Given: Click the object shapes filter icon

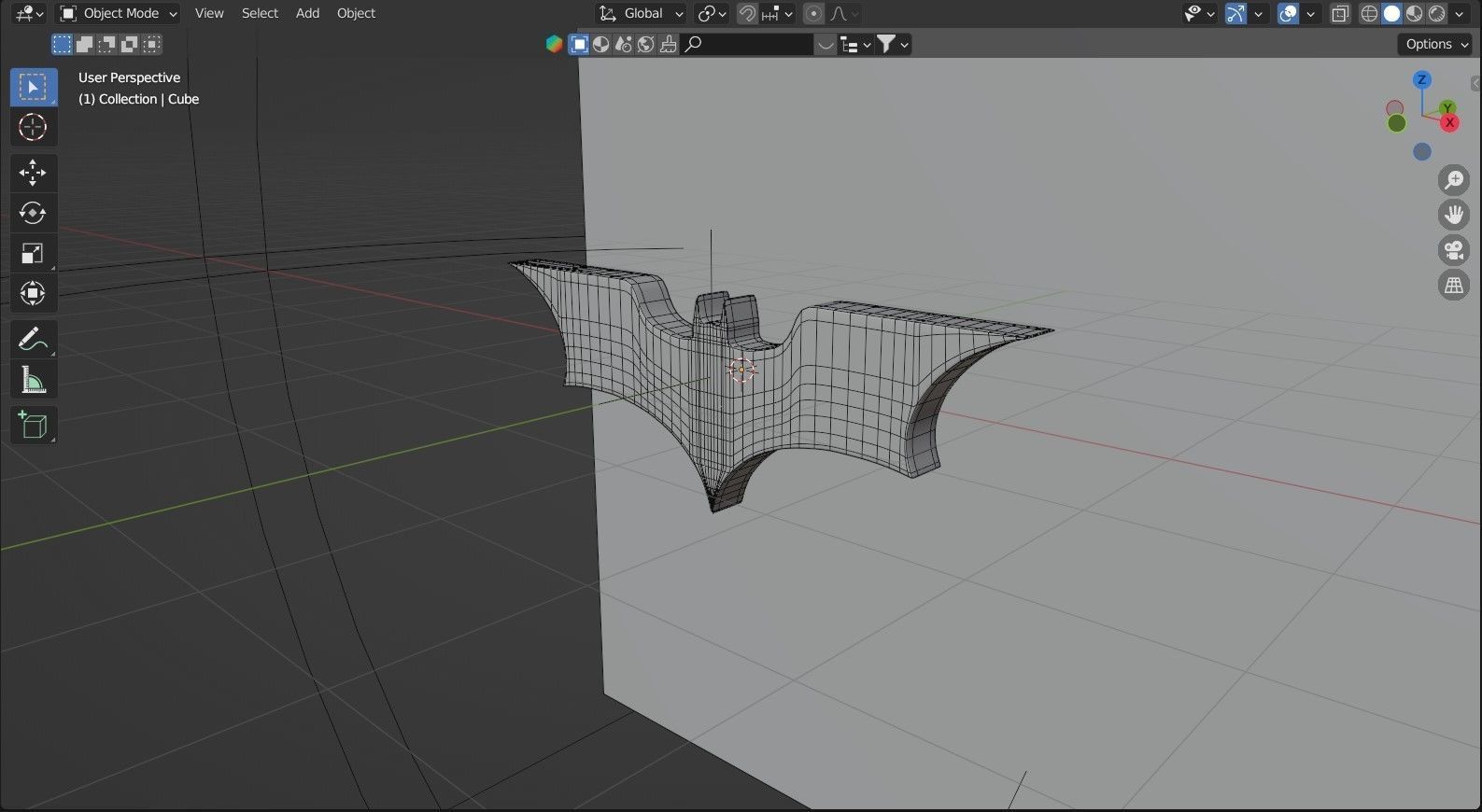Looking at the screenshot, I should coord(624,44).
